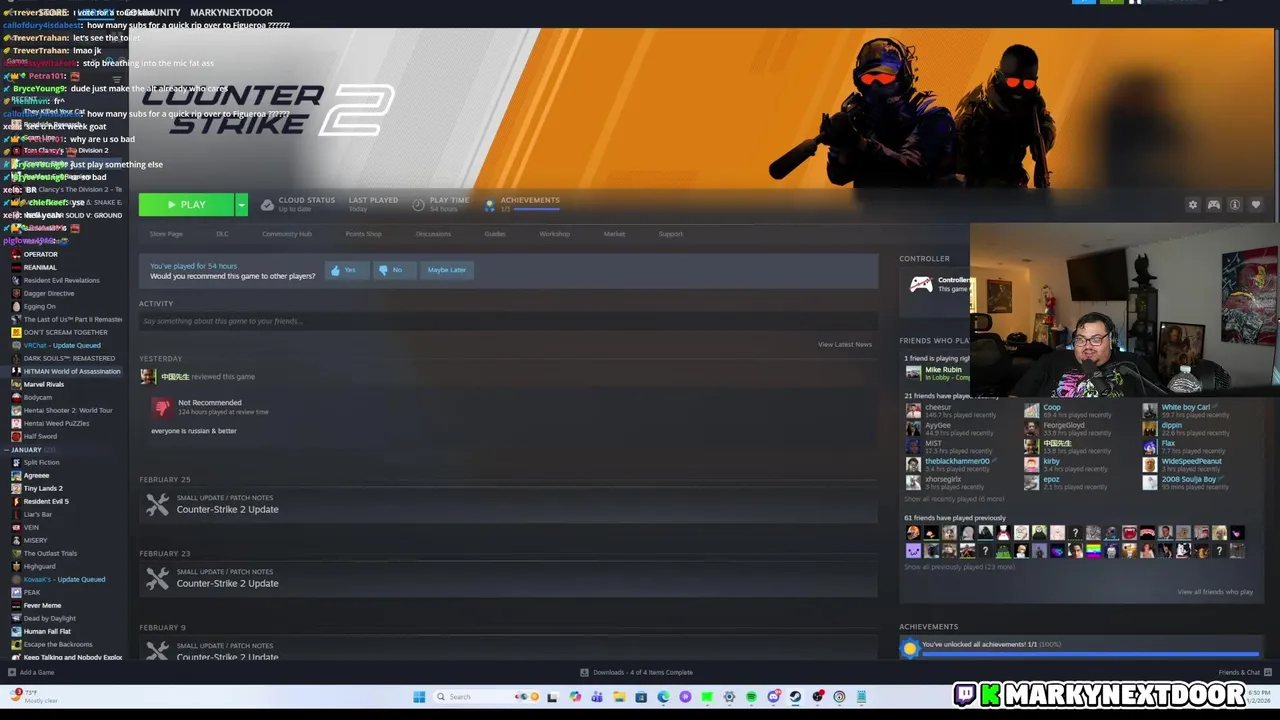Open Steam from the Windows taskbar
Viewport: 1280px width, 720px height.
[x=795, y=697]
